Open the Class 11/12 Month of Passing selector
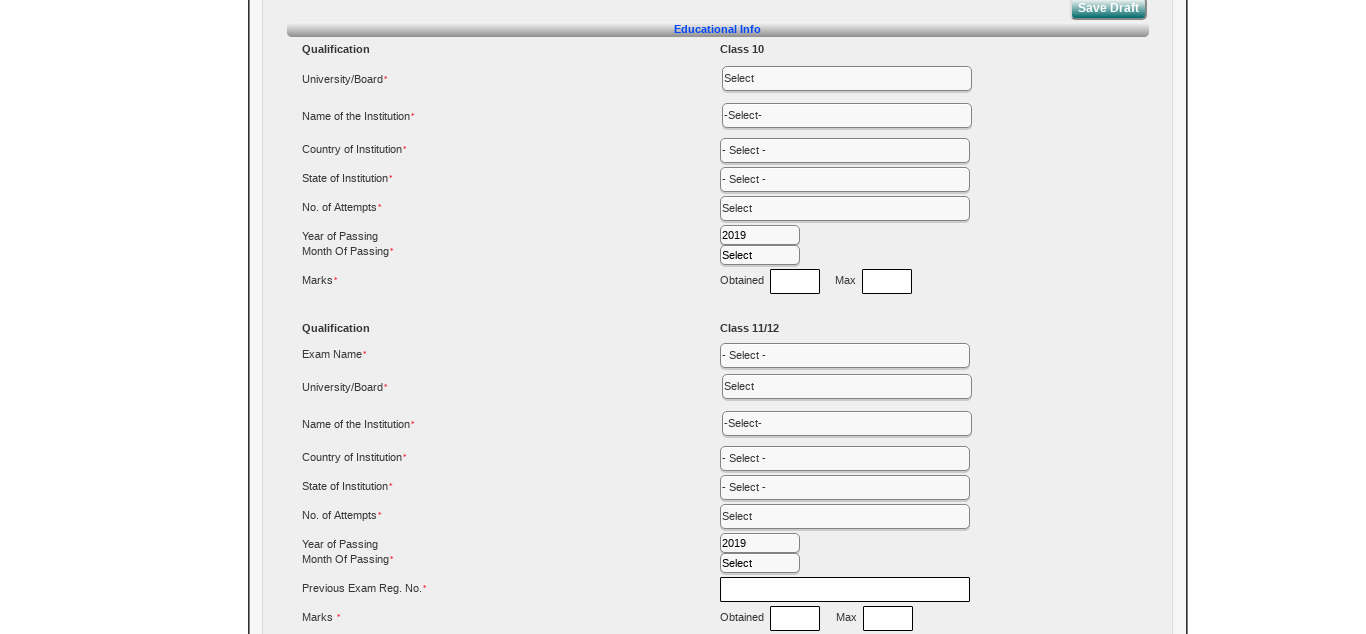The image size is (1366, 634). coord(759,562)
